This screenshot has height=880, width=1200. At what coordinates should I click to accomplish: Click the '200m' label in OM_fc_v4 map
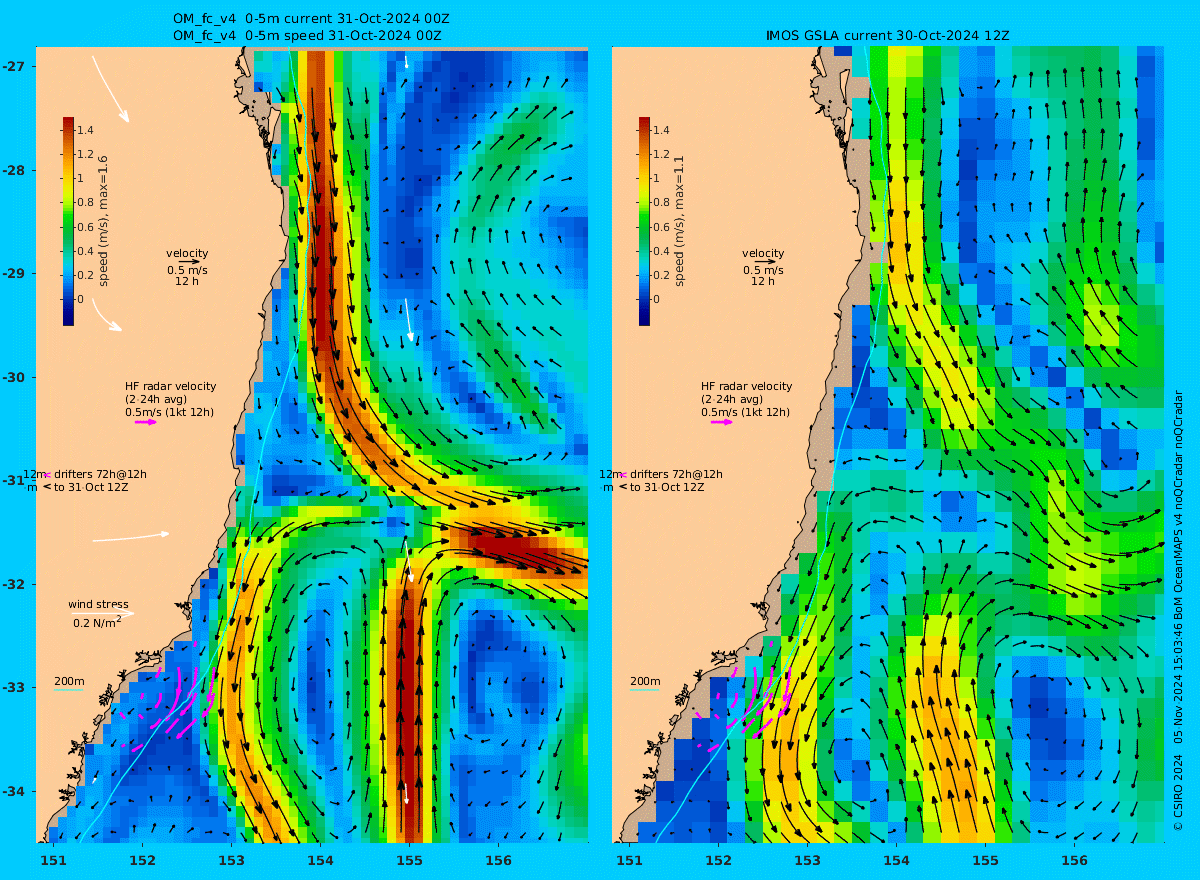click(x=69, y=681)
